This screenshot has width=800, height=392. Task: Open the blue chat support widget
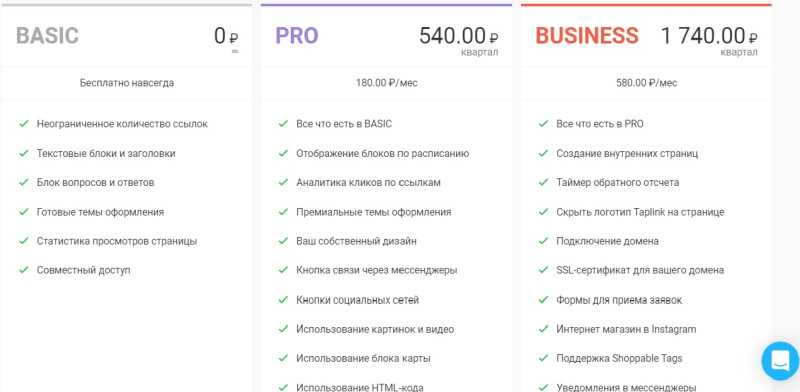[x=780, y=361]
